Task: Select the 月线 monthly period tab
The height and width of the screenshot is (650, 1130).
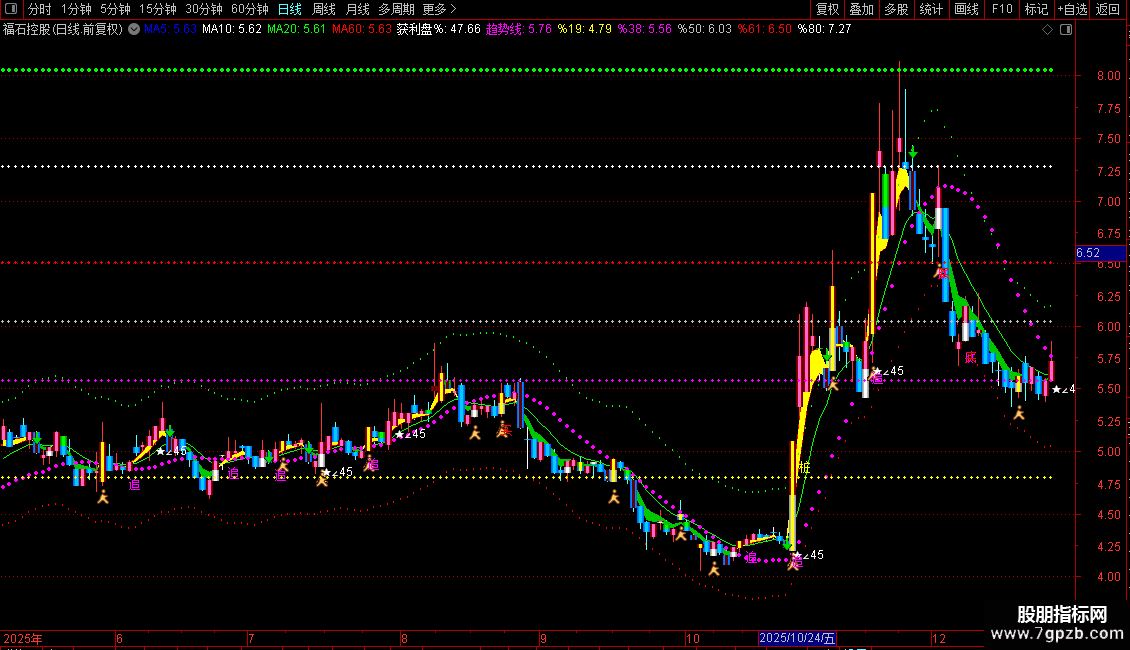Action: coord(357,9)
